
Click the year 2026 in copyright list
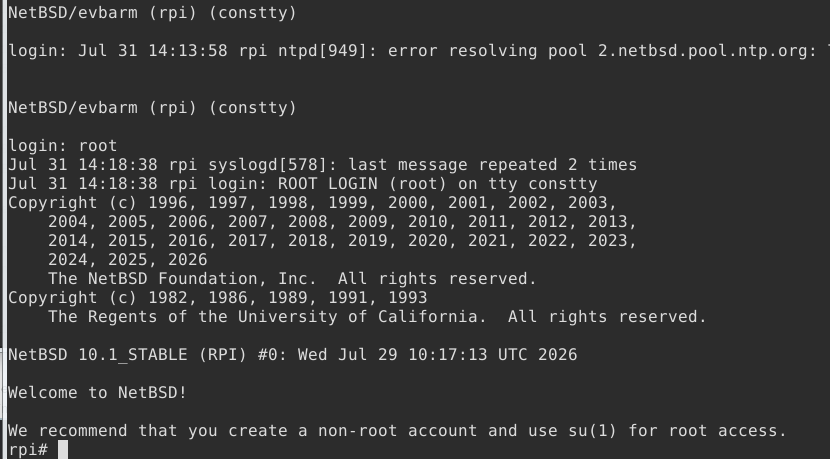pos(187,259)
